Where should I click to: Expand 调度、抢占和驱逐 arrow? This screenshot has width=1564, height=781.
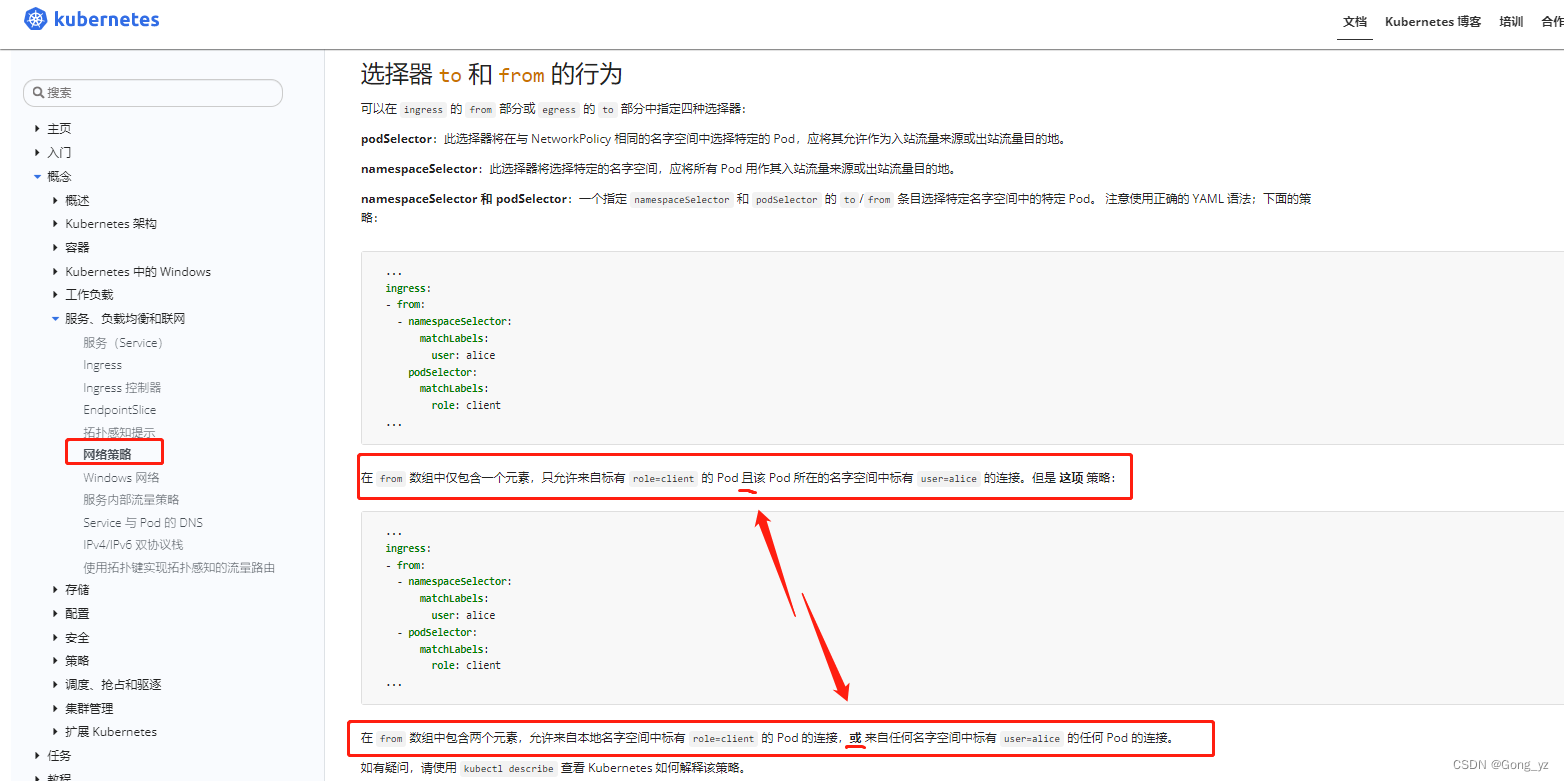[56, 685]
